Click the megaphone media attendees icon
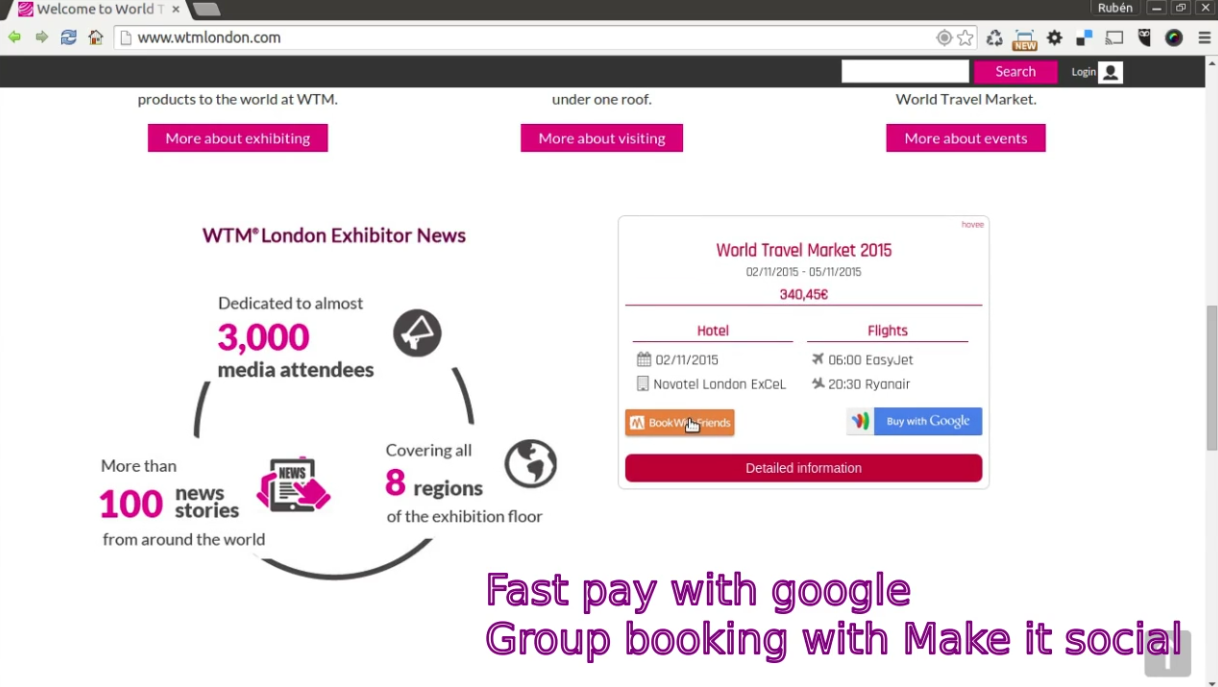The image size is (1218, 687). click(417, 333)
